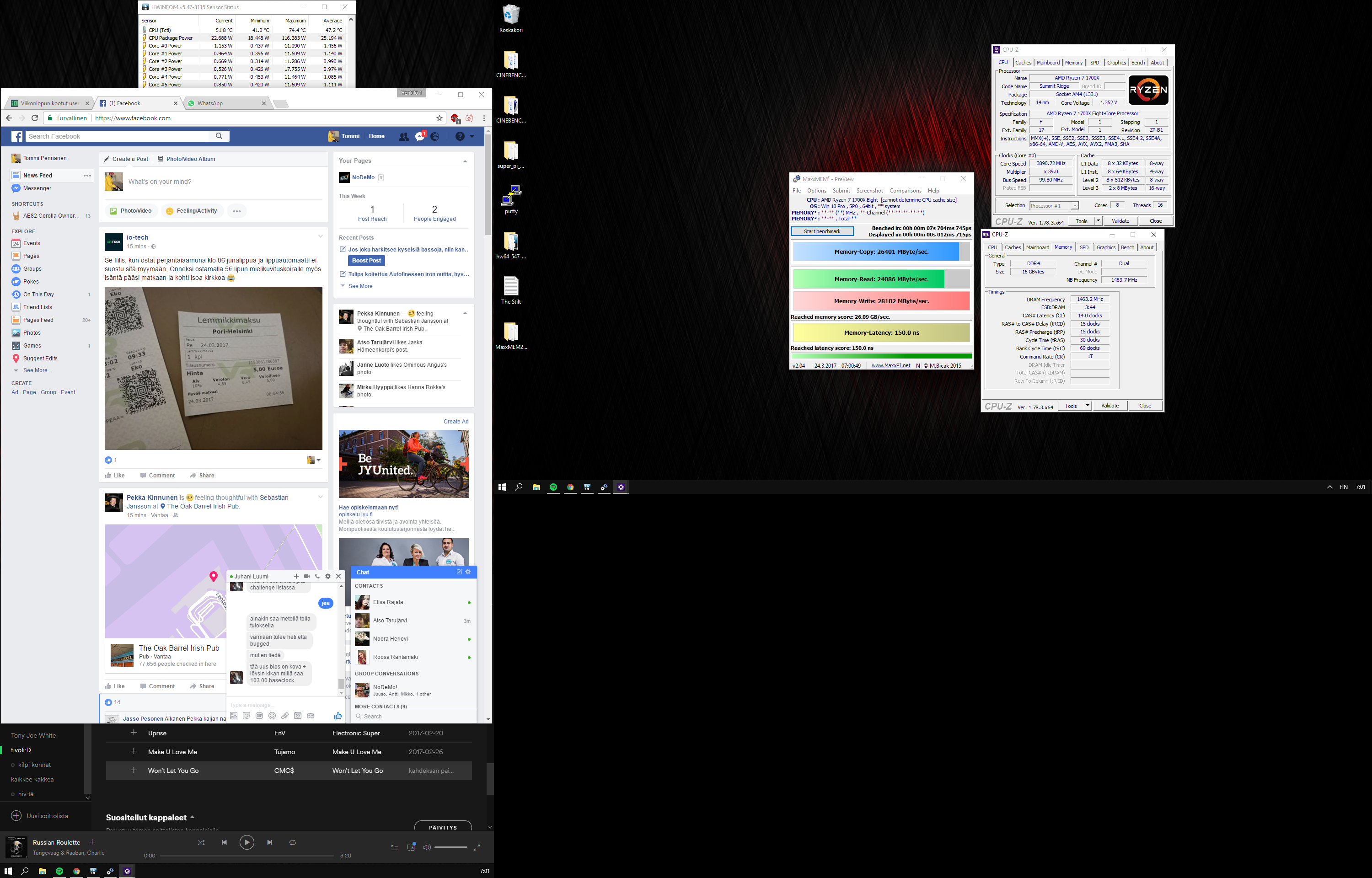Toggle Spotify shuffle
The image size is (1372, 878).
pyautogui.click(x=201, y=842)
